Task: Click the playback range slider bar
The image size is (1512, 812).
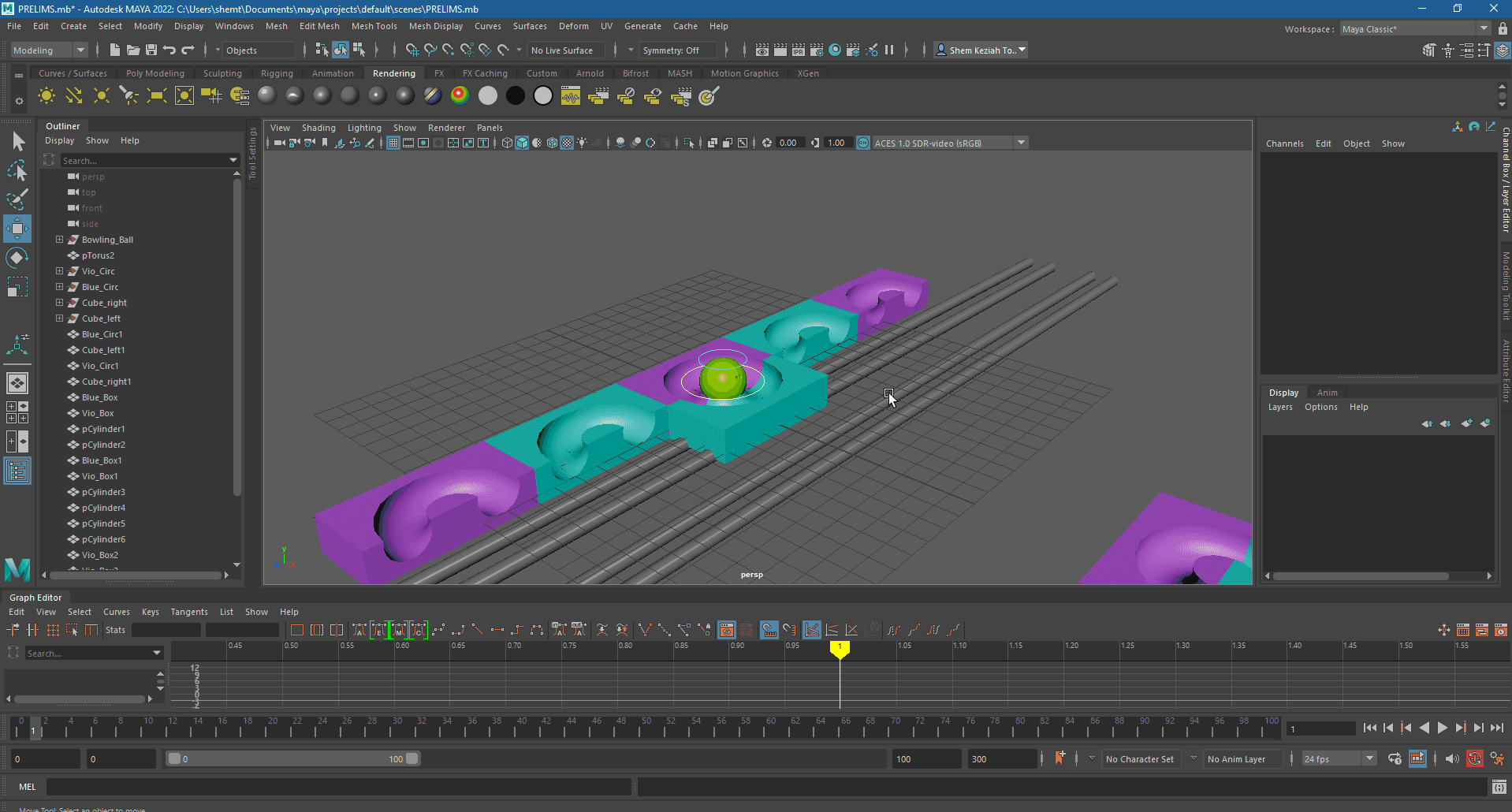Action: pos(292,759)
